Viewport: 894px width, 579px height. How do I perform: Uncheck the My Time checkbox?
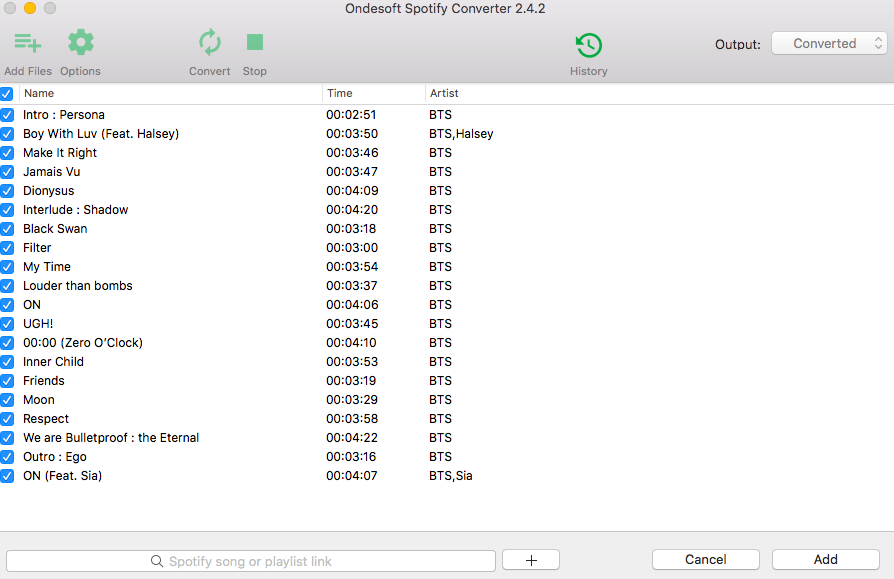[7, 267]
